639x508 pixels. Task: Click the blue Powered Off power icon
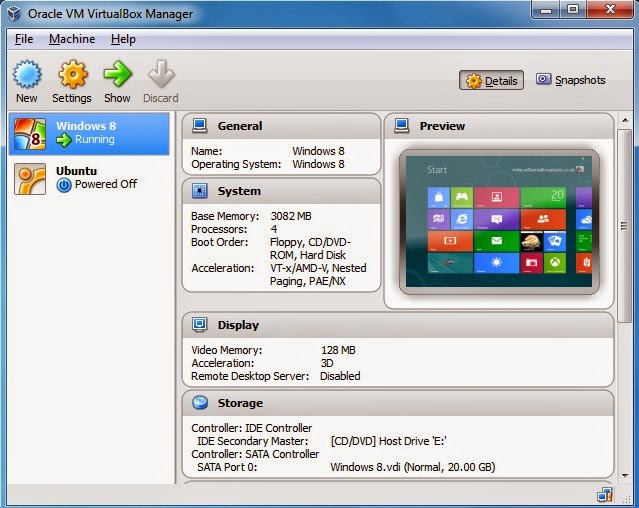coord(64,185)
